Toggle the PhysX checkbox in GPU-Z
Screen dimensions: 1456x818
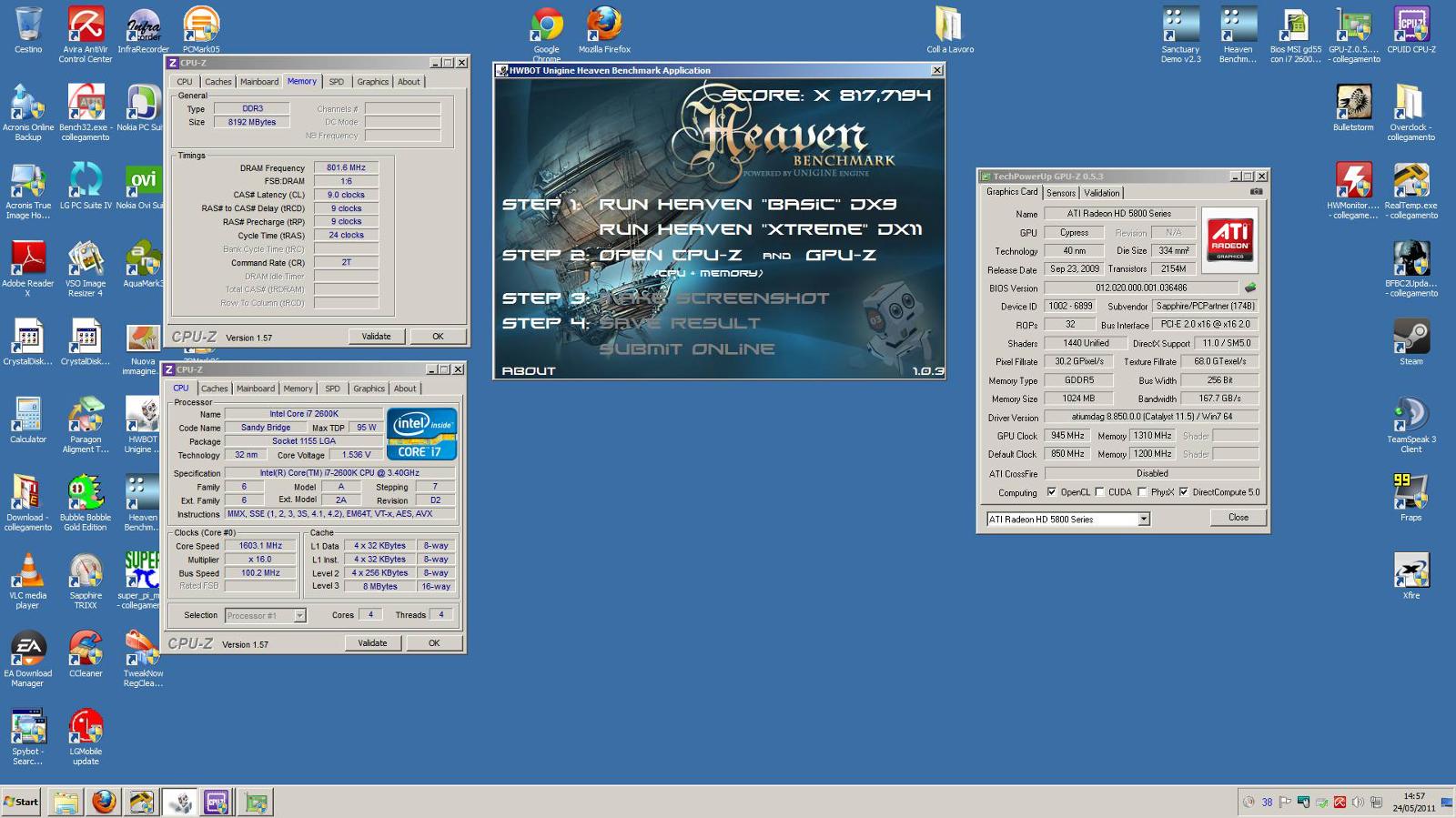[1142, 492]
